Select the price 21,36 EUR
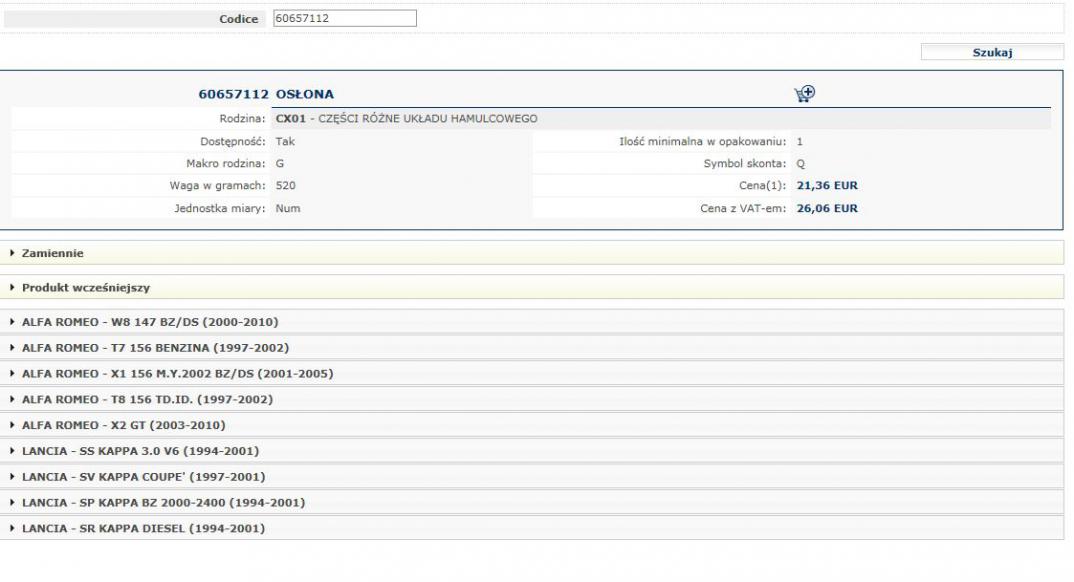Viewport: 1074px width, 582px height. click(x=827, y=186)
